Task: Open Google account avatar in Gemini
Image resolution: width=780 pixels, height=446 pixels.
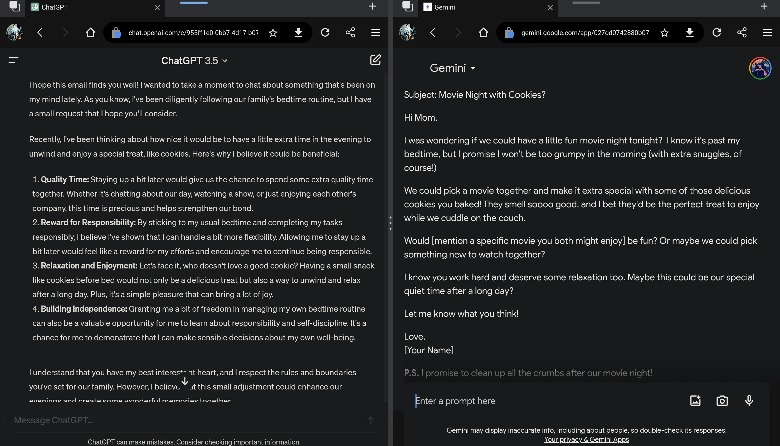Action: tap(760, 68)
